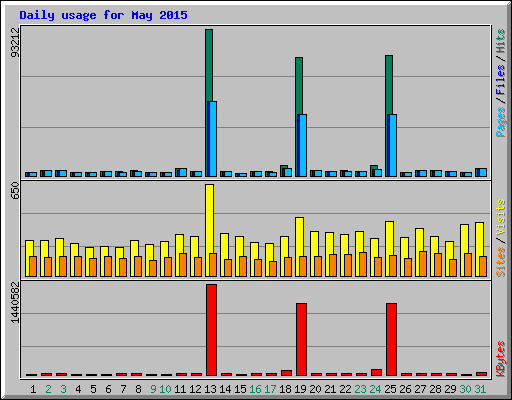The image size is (512, 400).
Task: Click day label 6 on the x-axis
Action: 108,389
